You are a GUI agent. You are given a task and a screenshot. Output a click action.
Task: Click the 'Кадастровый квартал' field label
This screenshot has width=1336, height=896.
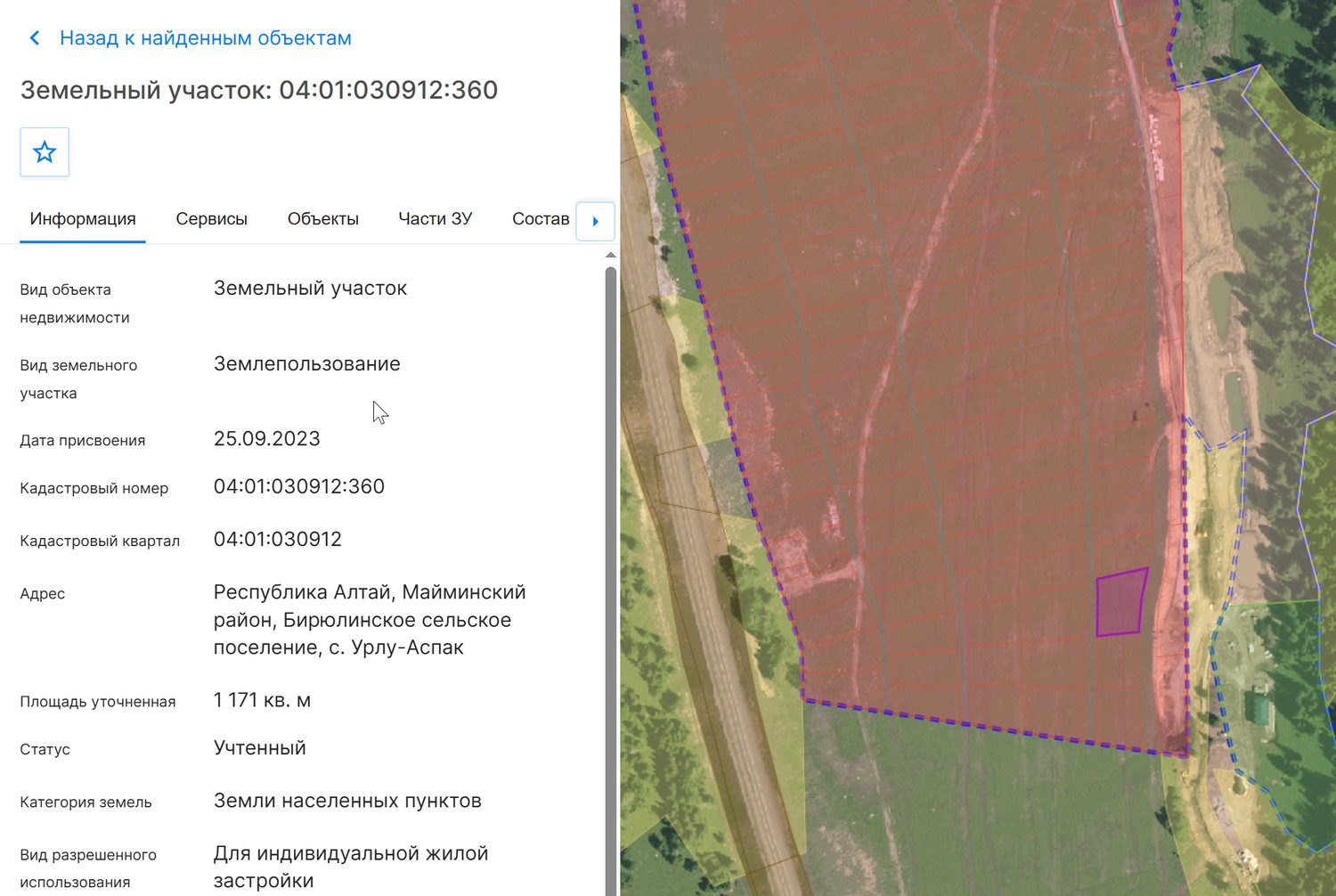tap(100, 541)
